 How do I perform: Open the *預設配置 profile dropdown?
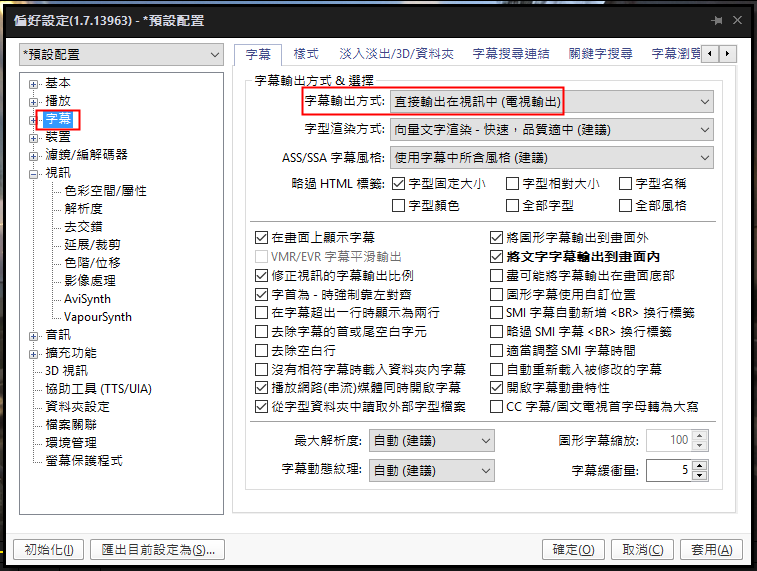(121, 55)
